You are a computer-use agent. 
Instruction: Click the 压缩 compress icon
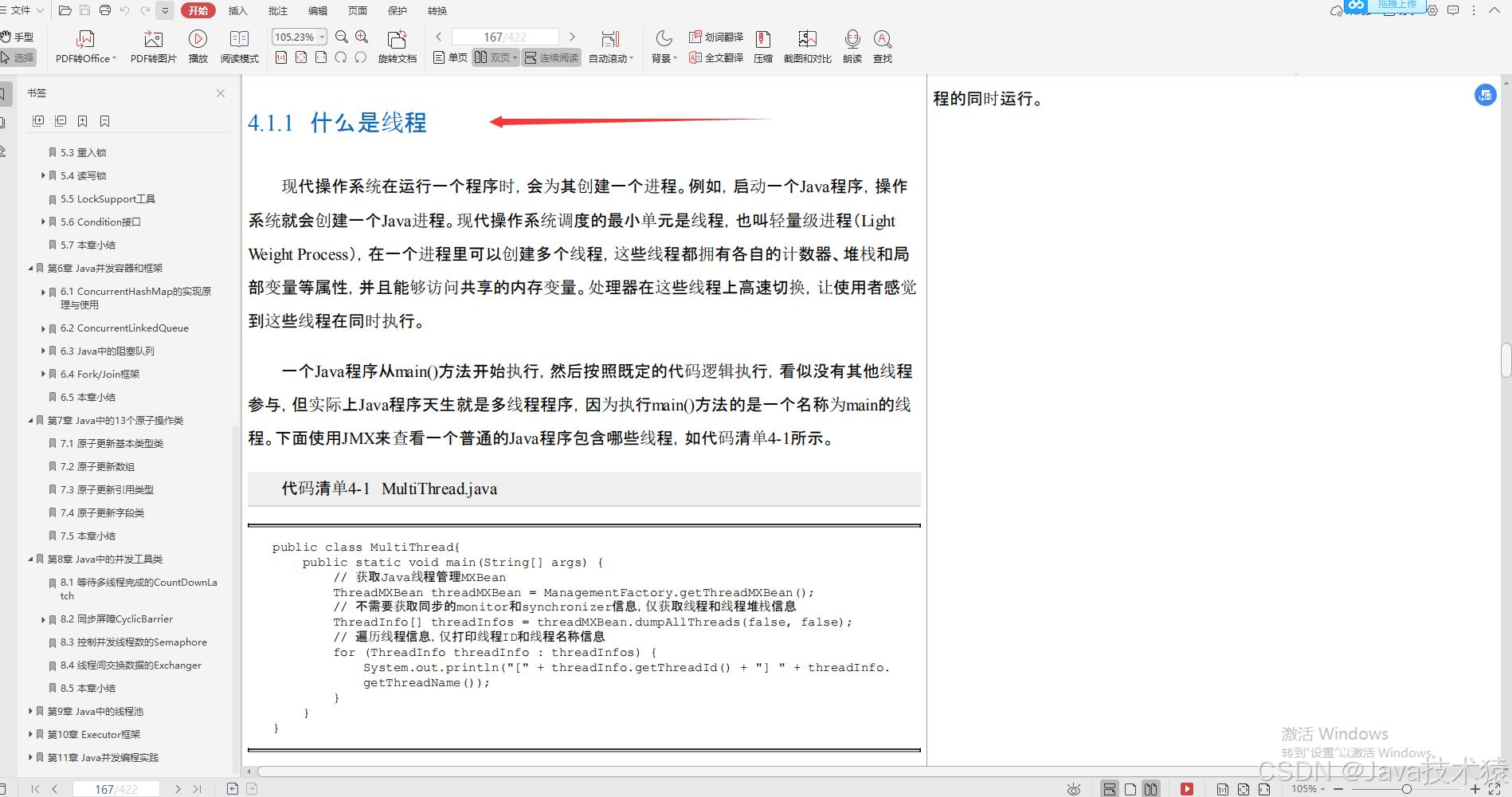point(762,47)
